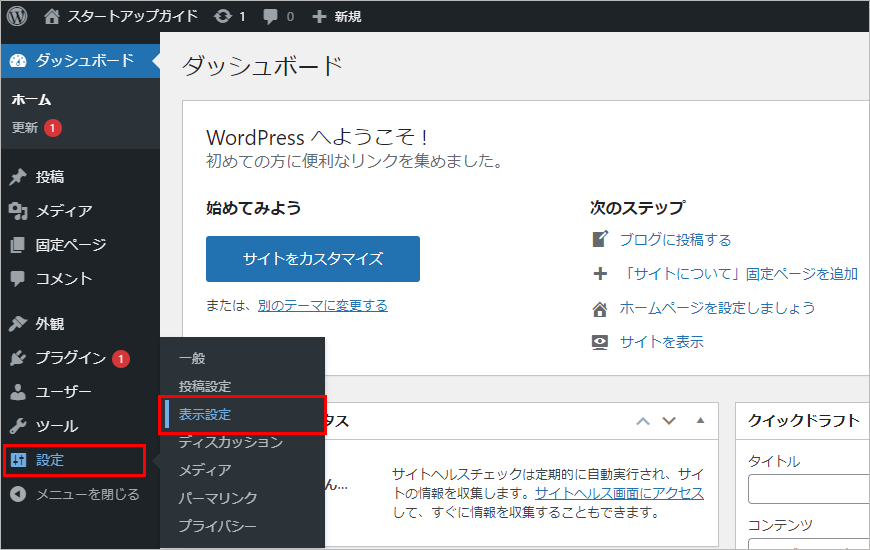
Task: Open 更新 in the sidebar submenu
Action: (x=25, y=128)
